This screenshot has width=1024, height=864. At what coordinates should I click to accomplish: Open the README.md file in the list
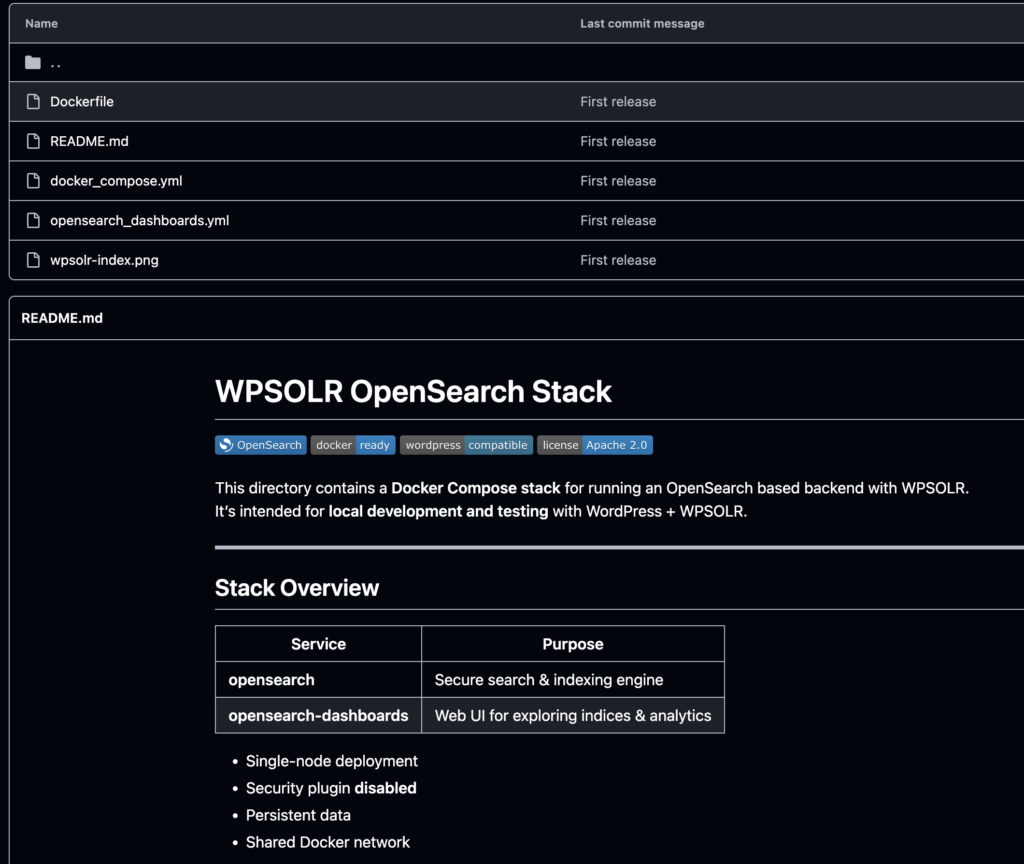(89, 141)
